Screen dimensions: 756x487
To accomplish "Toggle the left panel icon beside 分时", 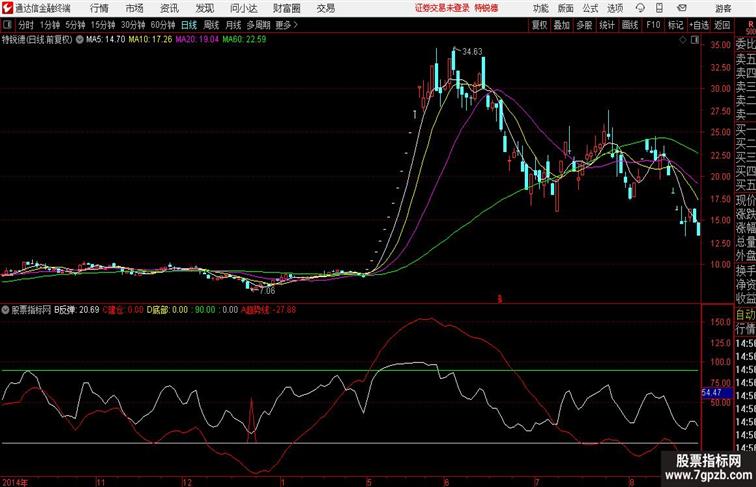I will pyautogui.click(x=7, y=25).
